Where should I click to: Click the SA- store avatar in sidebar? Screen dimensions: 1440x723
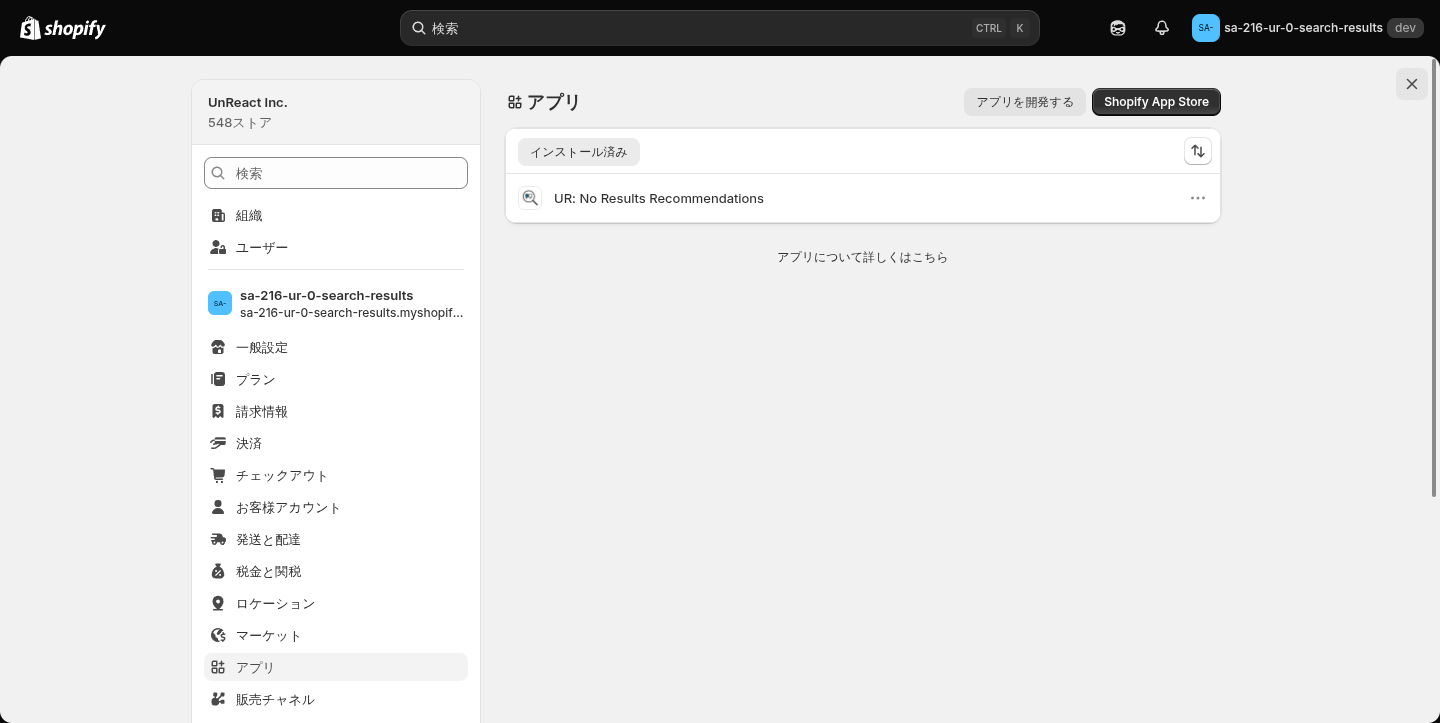(220, 303)
